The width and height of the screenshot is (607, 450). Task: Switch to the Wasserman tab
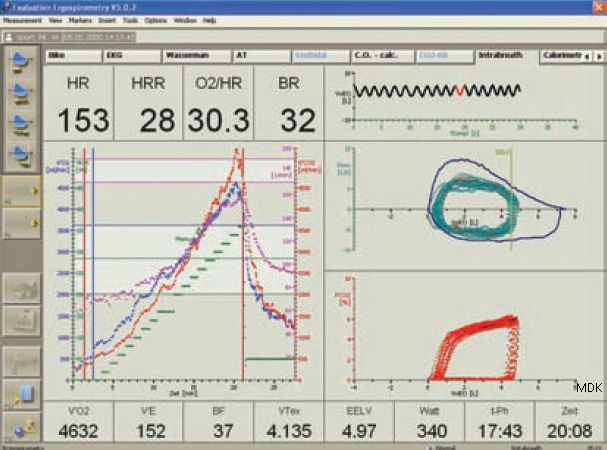[197, 56]
